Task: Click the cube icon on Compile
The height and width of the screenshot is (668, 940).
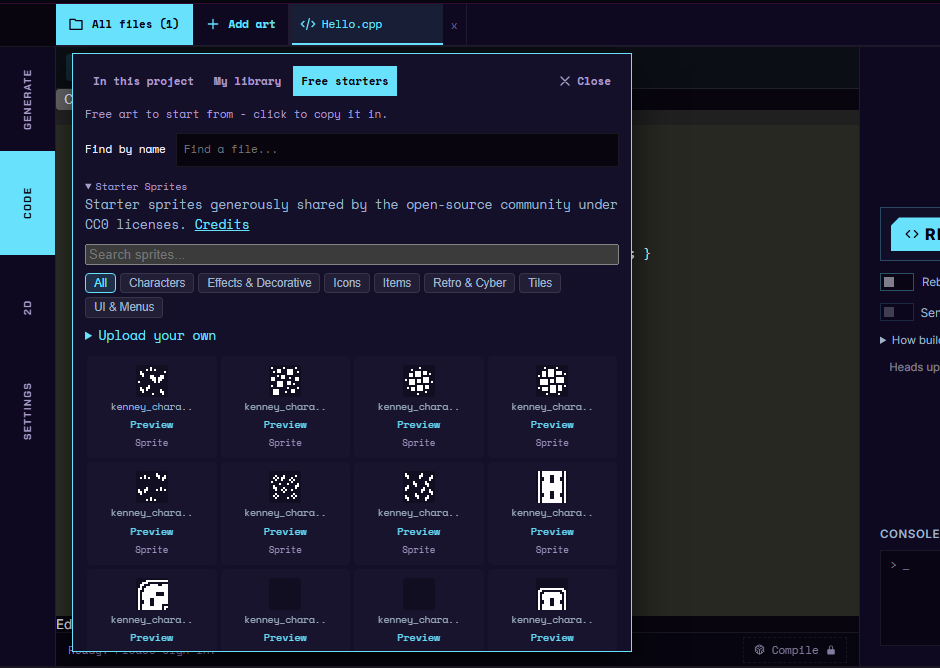Action: point(759,649)
